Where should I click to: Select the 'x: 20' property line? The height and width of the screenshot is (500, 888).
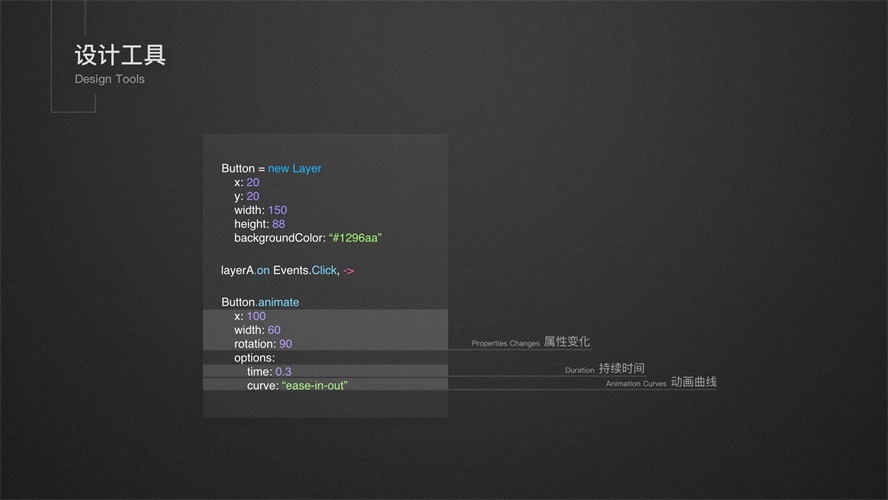246,183
